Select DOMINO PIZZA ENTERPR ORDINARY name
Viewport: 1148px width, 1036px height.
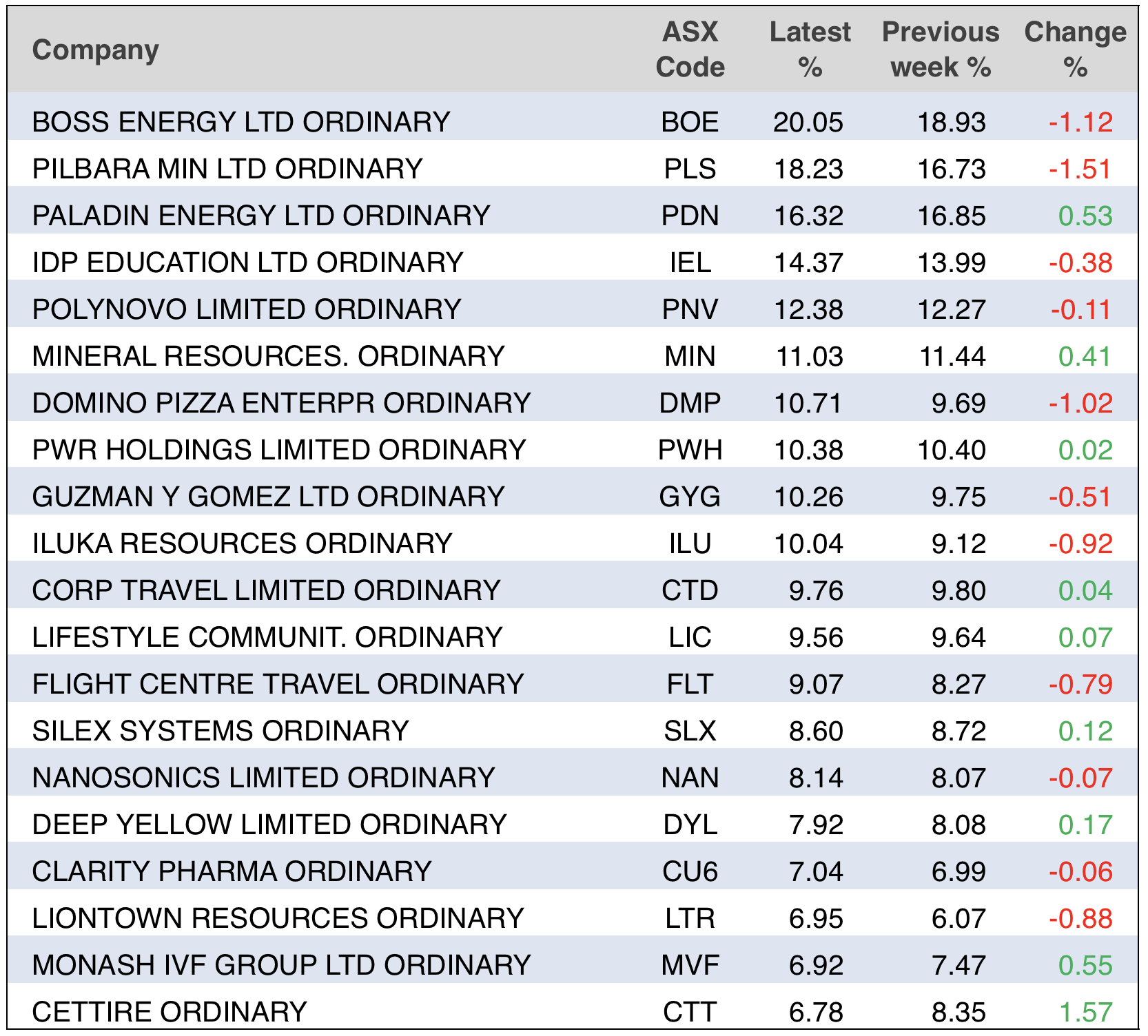[281, 404]
